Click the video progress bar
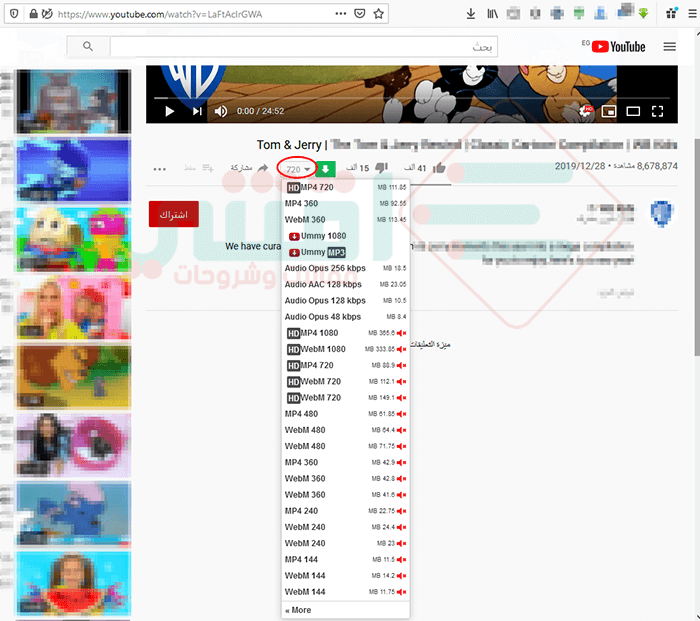Image resolution: width=700 pixels, height=621 pixels. tap(412, 97)
